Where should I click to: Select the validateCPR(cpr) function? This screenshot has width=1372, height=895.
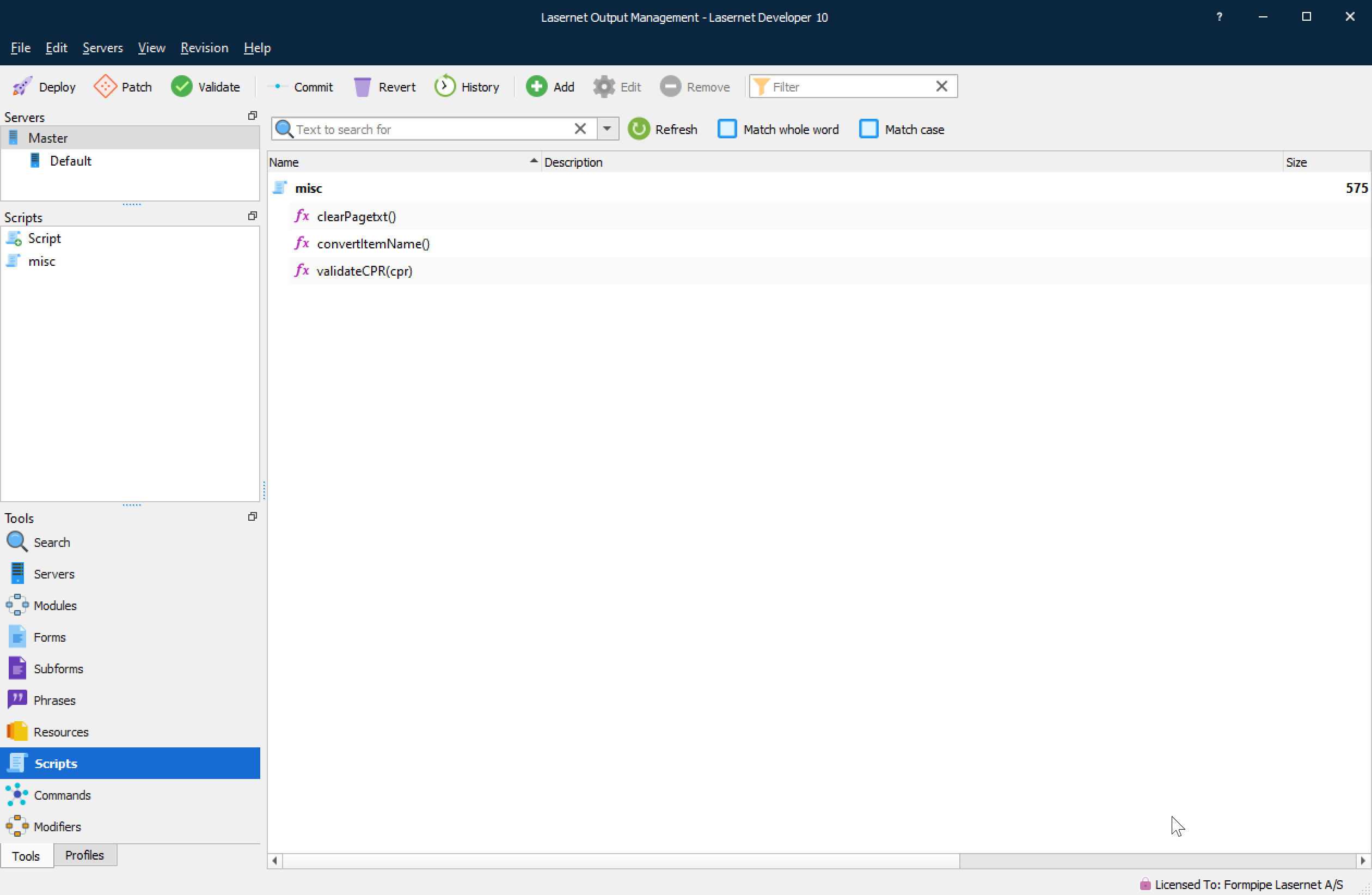[x=364, y=270]
